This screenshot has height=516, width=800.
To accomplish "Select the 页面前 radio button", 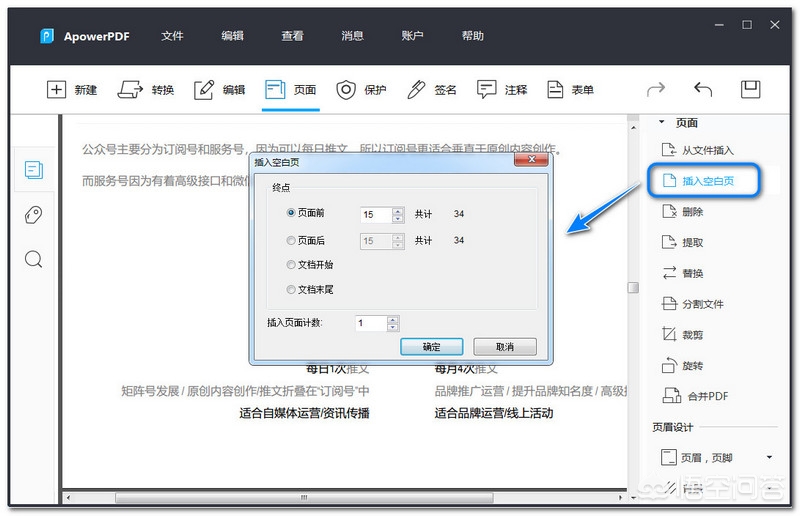I will point(291,212).
